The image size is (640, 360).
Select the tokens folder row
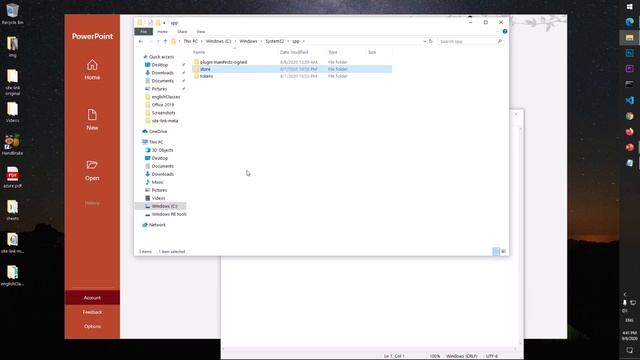click(292, 76)
